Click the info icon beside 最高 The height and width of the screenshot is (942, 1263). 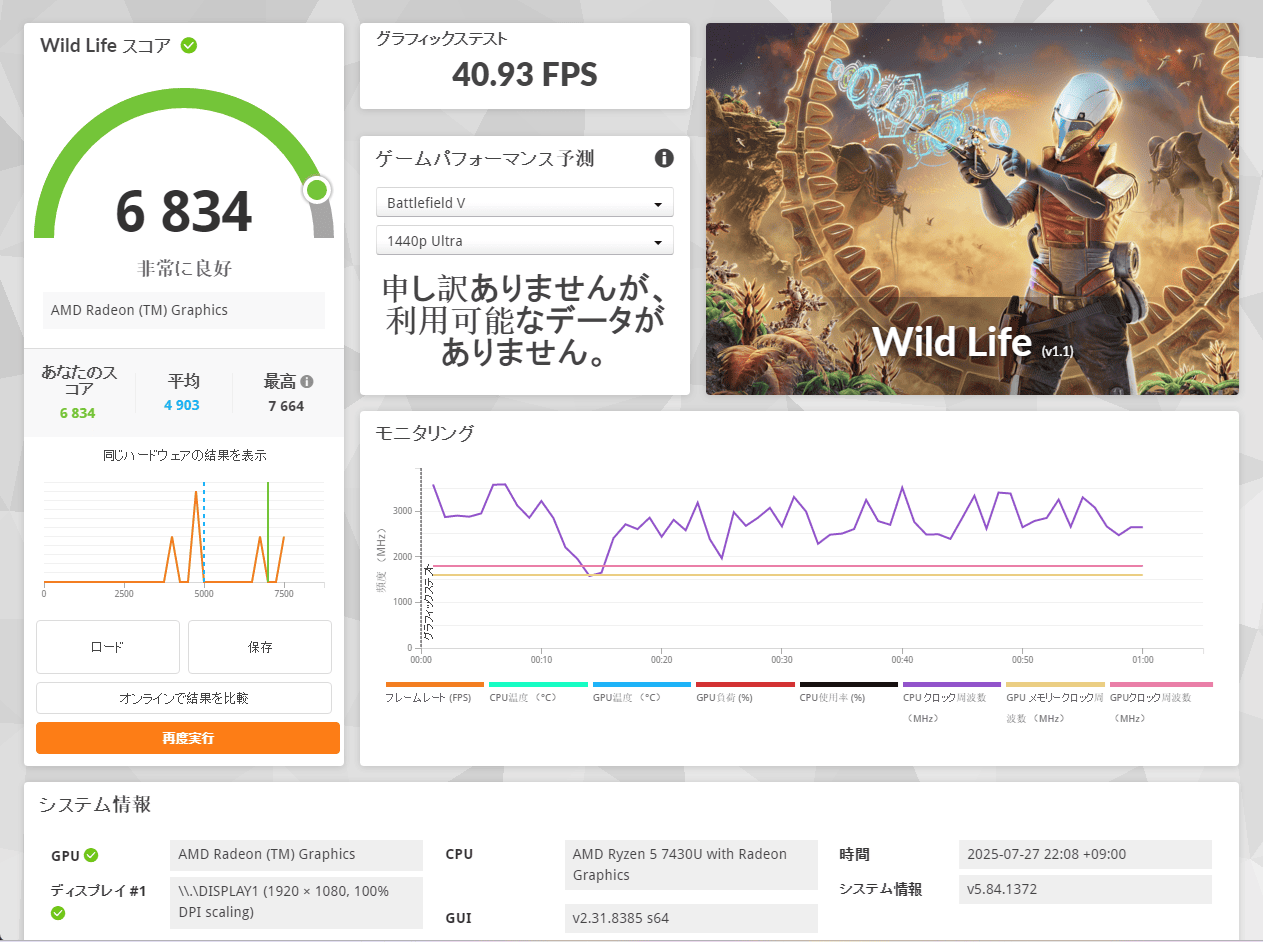click(x=307, y=381)
